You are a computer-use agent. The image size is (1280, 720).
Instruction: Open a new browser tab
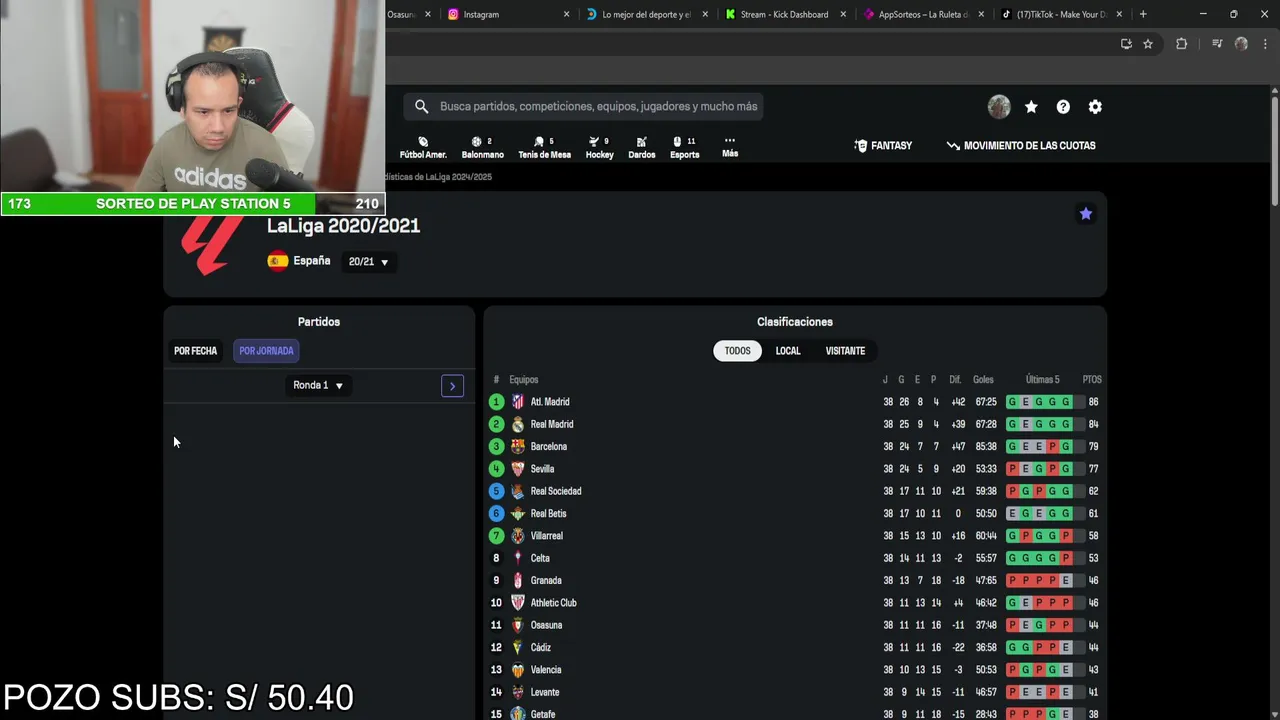(x=1143, y=14)
